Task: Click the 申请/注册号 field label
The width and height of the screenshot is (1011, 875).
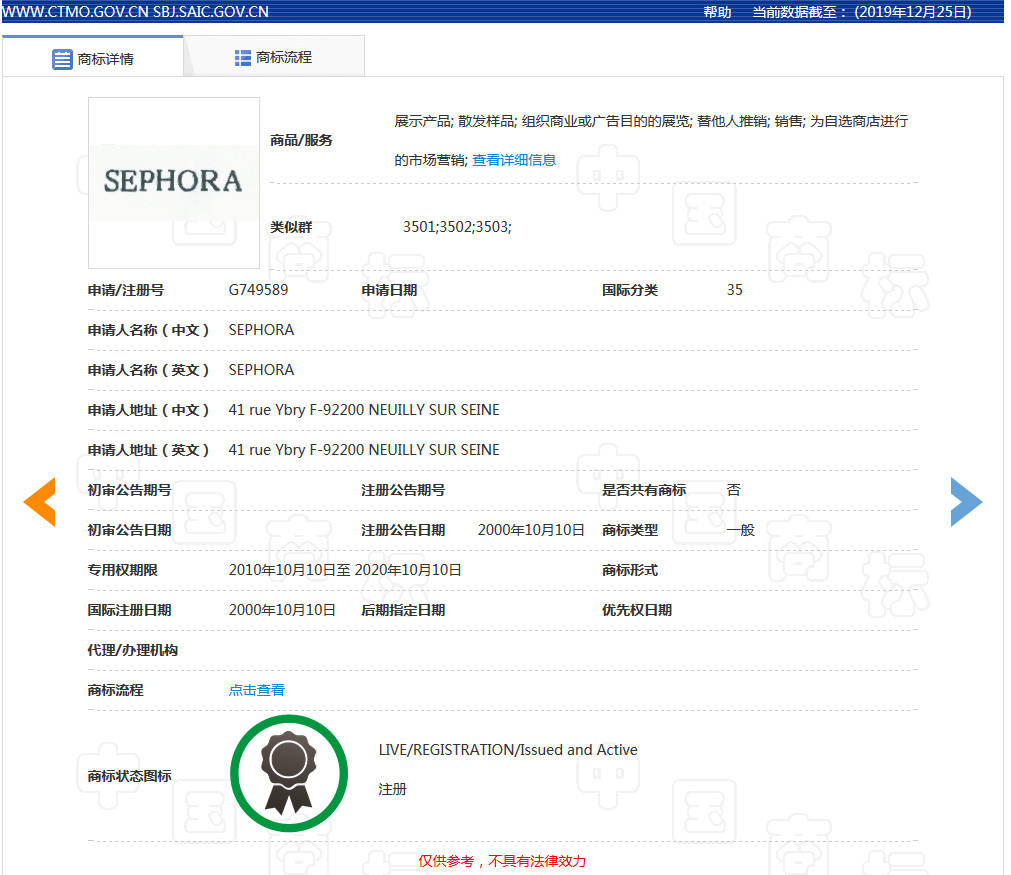Action: (126, 290)
